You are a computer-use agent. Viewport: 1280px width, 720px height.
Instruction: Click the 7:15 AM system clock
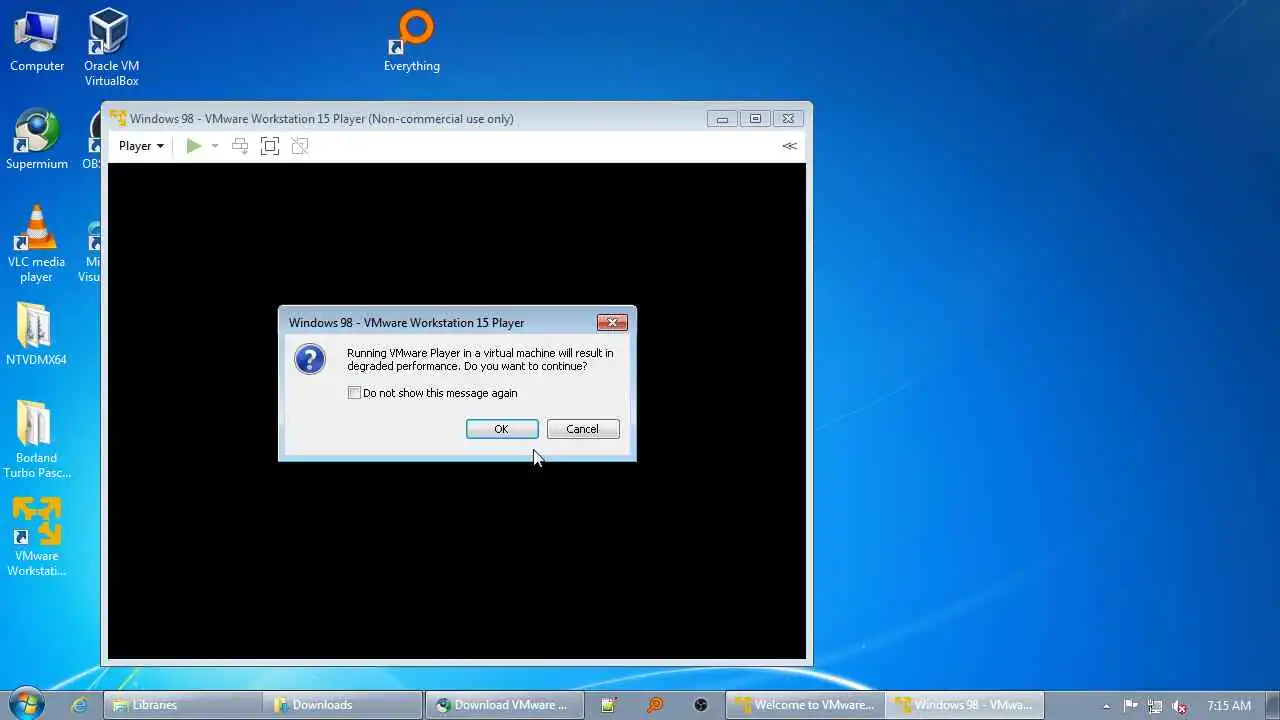(x=1229, y=706)
